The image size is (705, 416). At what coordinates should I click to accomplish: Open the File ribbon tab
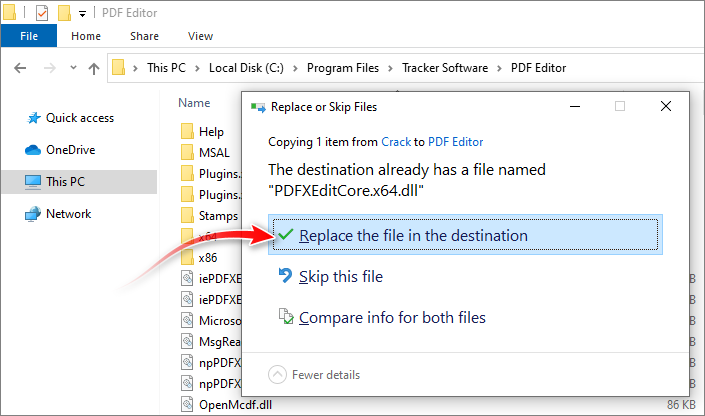(x=29, y=36)
